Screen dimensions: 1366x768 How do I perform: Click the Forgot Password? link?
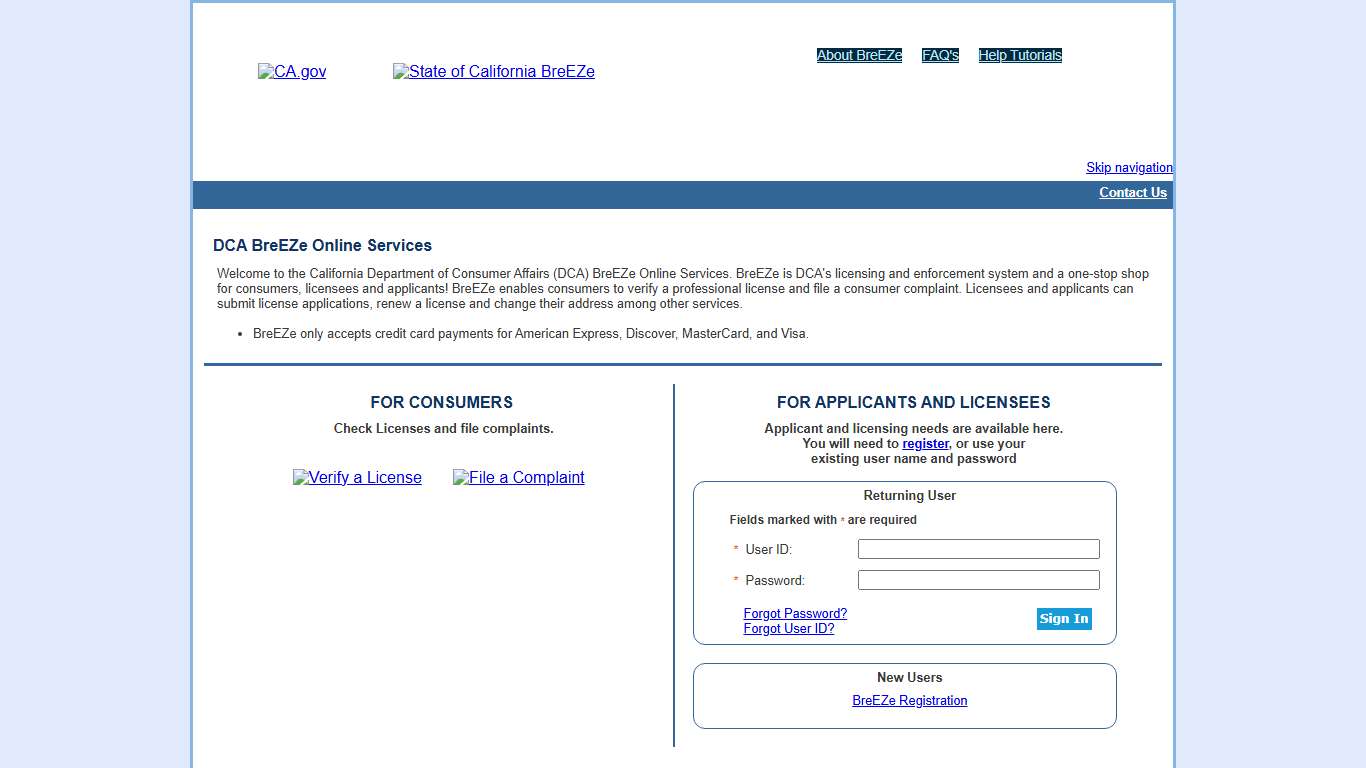coord(795,614)
